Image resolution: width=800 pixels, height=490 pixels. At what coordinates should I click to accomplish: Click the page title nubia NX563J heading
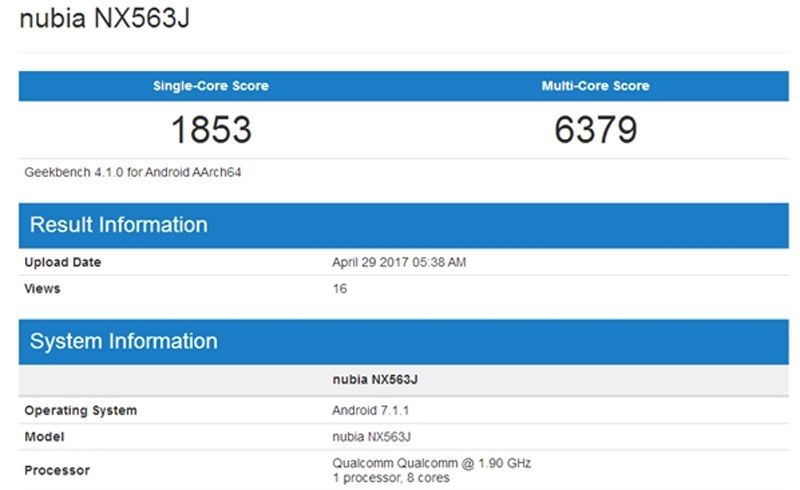(105, 21)
